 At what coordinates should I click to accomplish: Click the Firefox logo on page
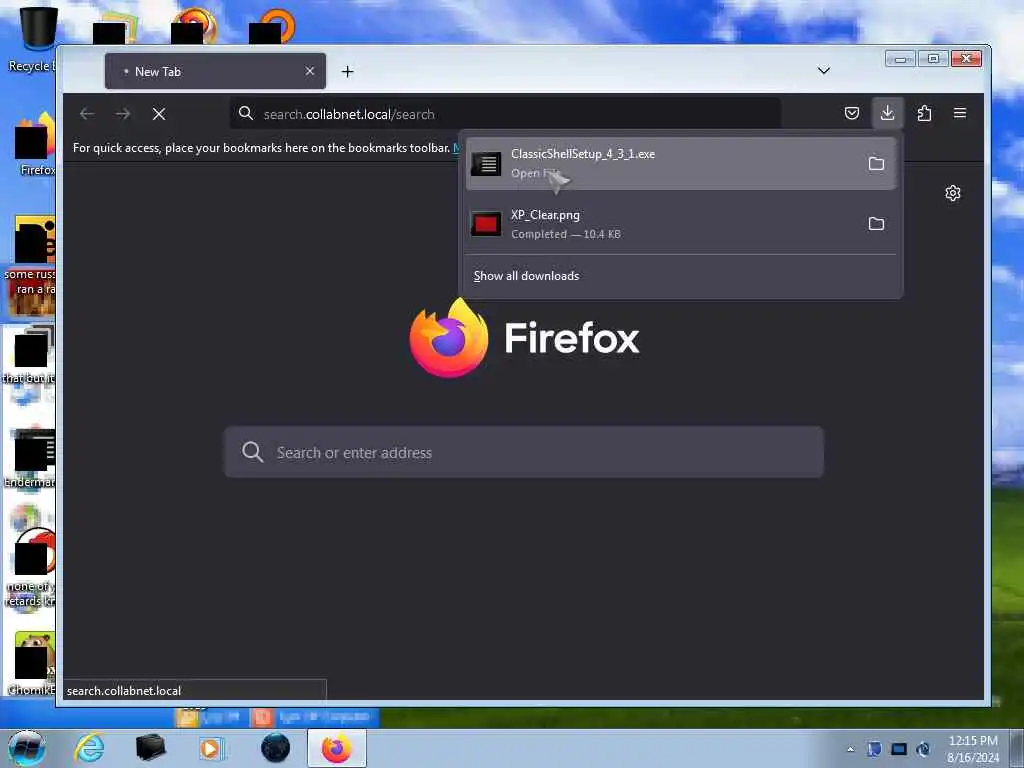point(449,338)
